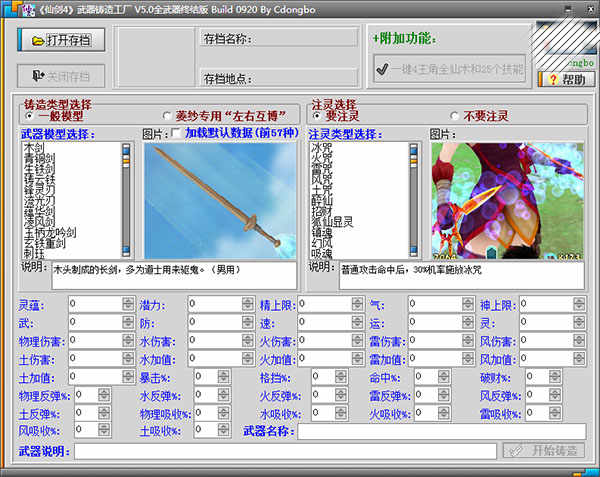Decrease the 神上限 value with down arrow
Viewport: 600px width, 477px height.
click(579, 307)
